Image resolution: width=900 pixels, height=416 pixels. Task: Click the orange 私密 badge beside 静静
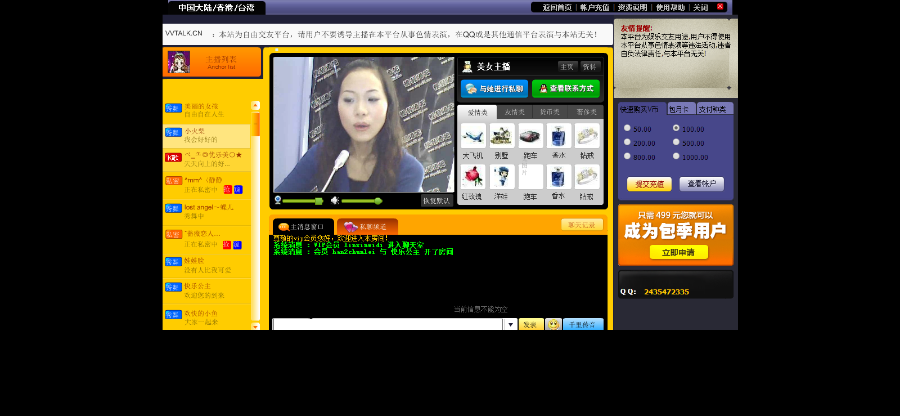[x=173, y=181]
